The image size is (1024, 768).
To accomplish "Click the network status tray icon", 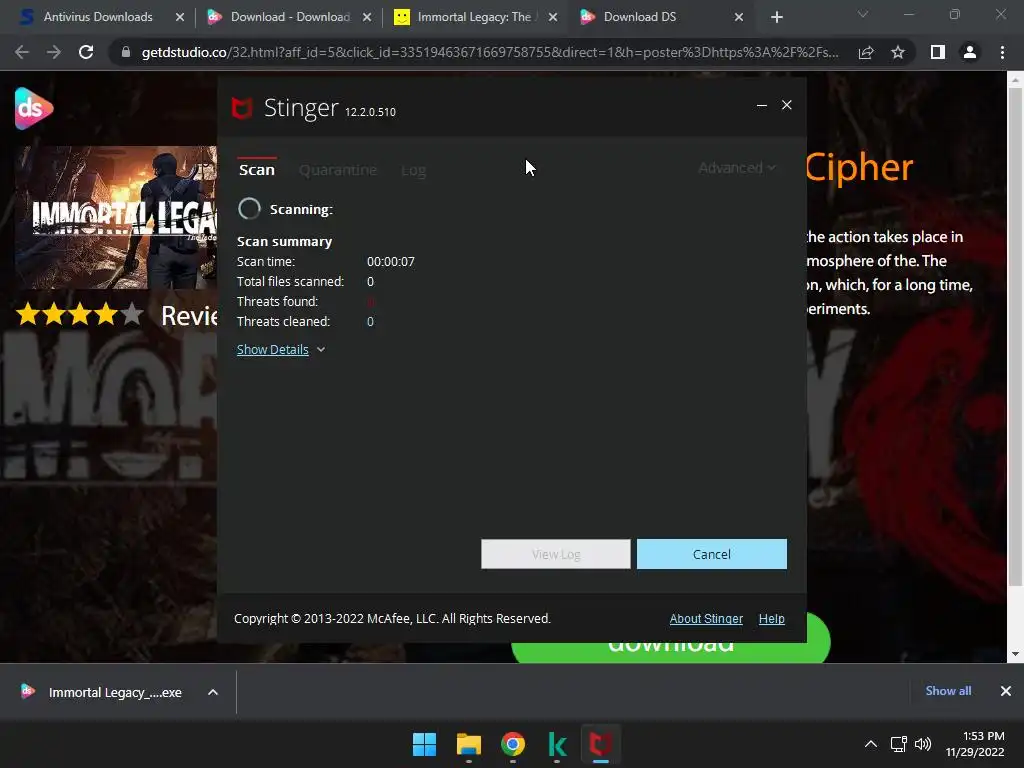I will (x=899, y=744).
